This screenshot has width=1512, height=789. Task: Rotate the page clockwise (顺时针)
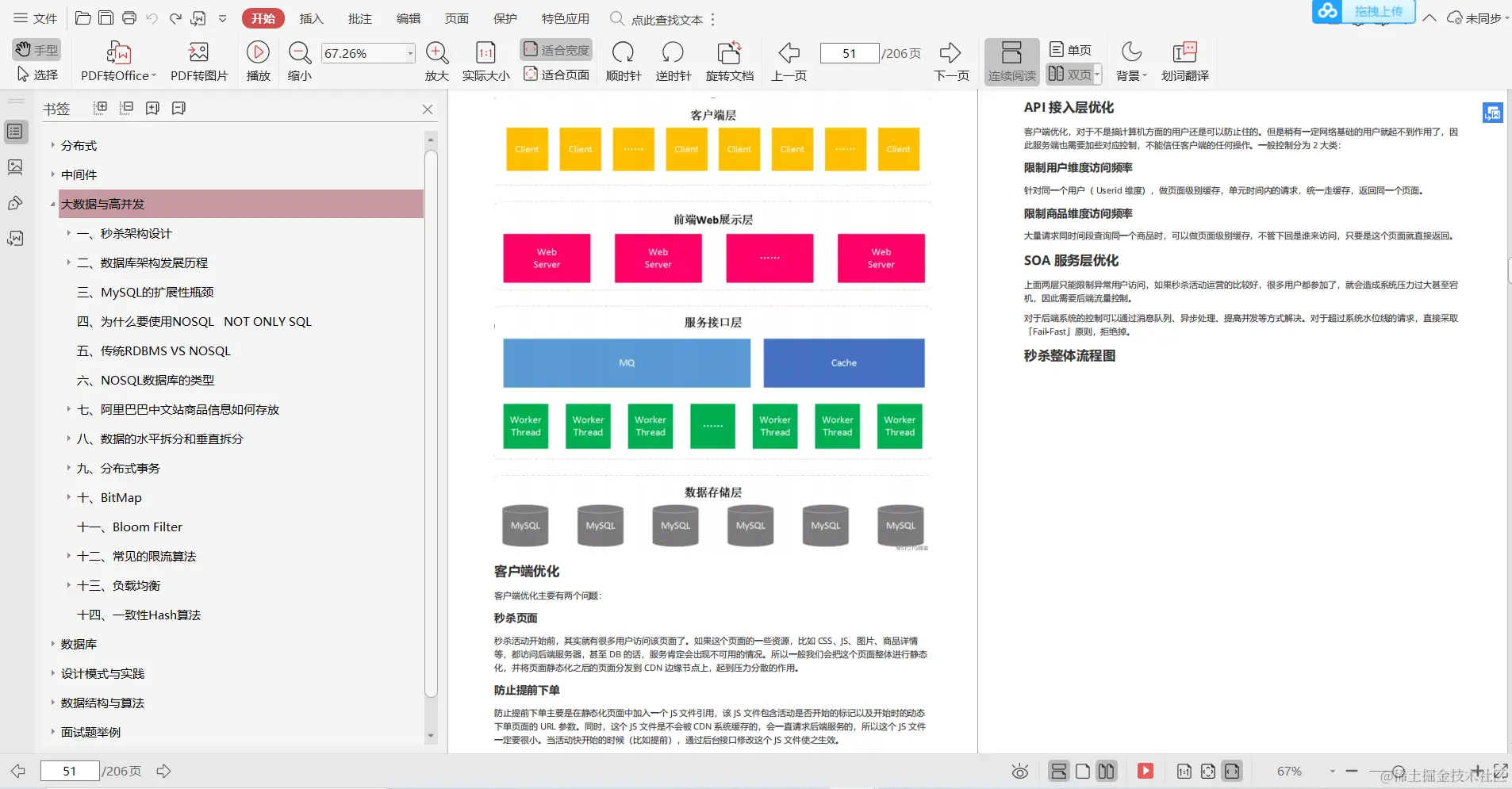[x=623, y=61]
